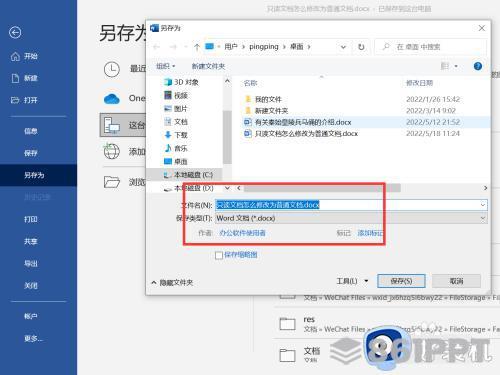500x375 pixels.
Task: Click the 用户 breadcrumb in address bar
Action: click(231, 47)
